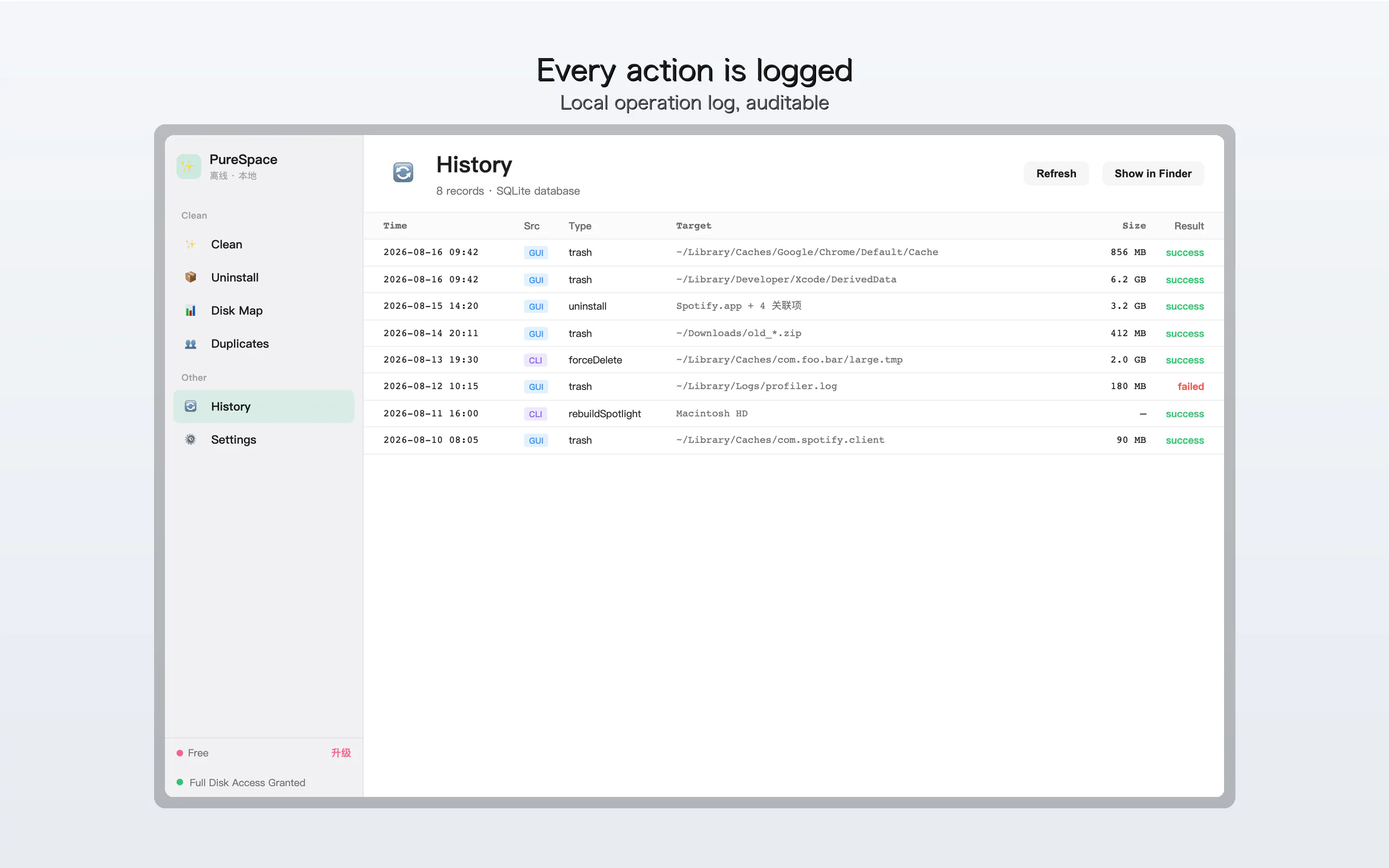Sort by the Time column header

[x=395, y=226]
